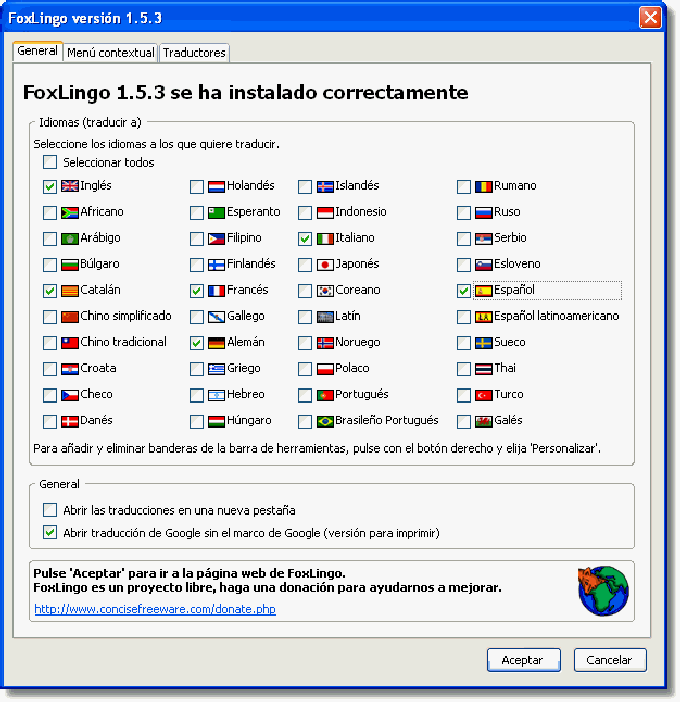Uncheck the Italiano language checkbox
Image resolution: width=680 pixels, height=702 pixels.
(x=305, y=239)
